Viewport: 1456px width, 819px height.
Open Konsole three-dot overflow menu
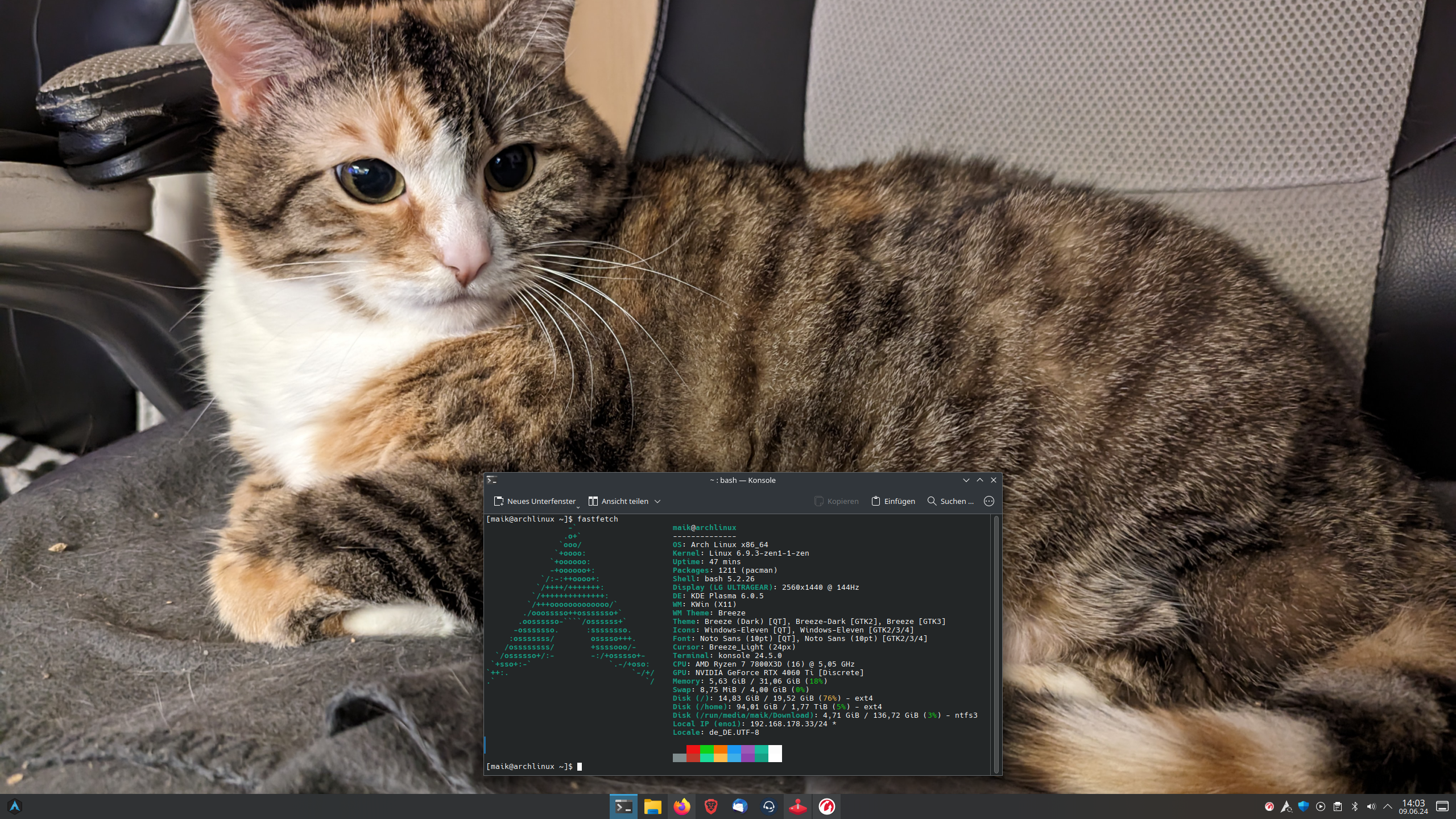989,501
